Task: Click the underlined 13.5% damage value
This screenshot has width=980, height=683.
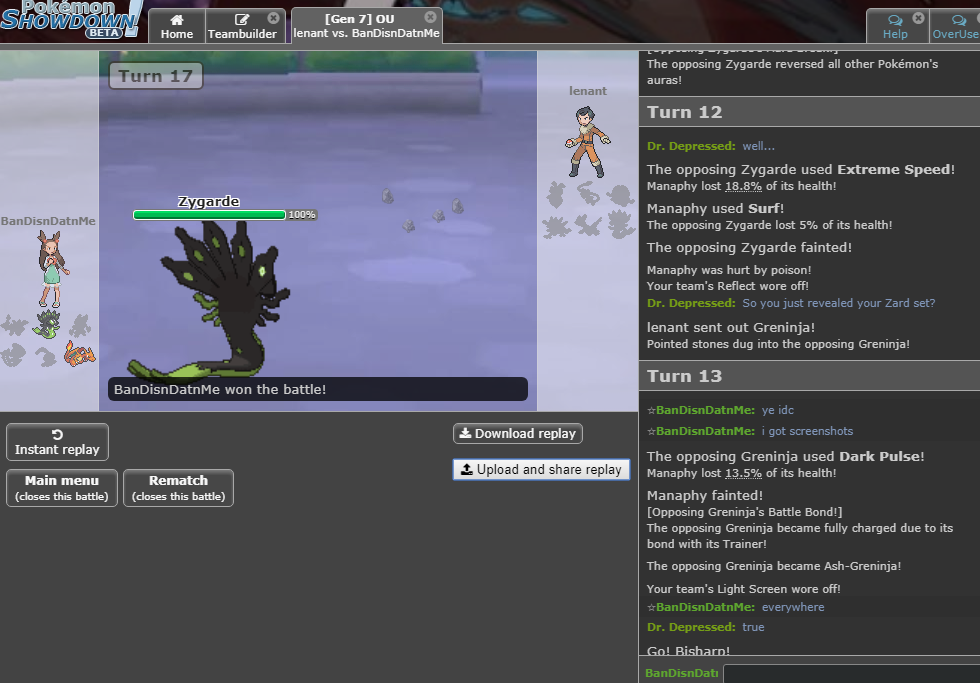Action: click(743, 473)
